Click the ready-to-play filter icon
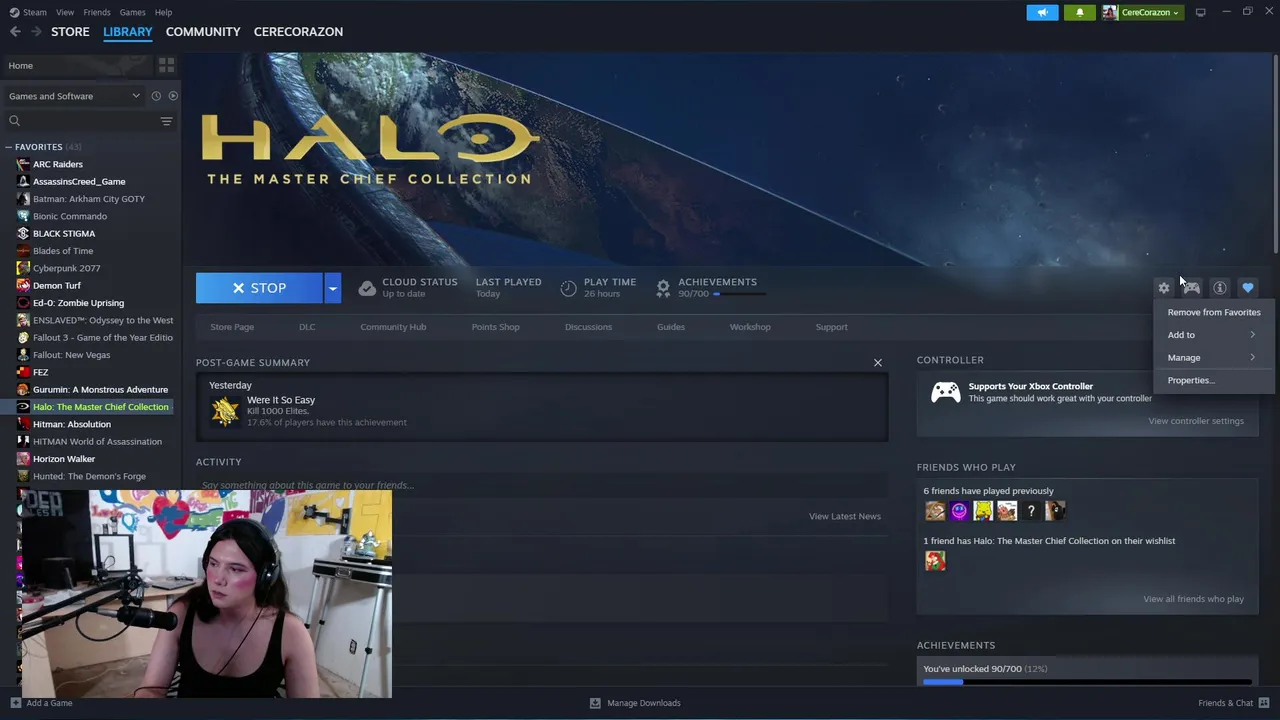The width and height of the screenshot is (1280, 720). pos(173,96)
